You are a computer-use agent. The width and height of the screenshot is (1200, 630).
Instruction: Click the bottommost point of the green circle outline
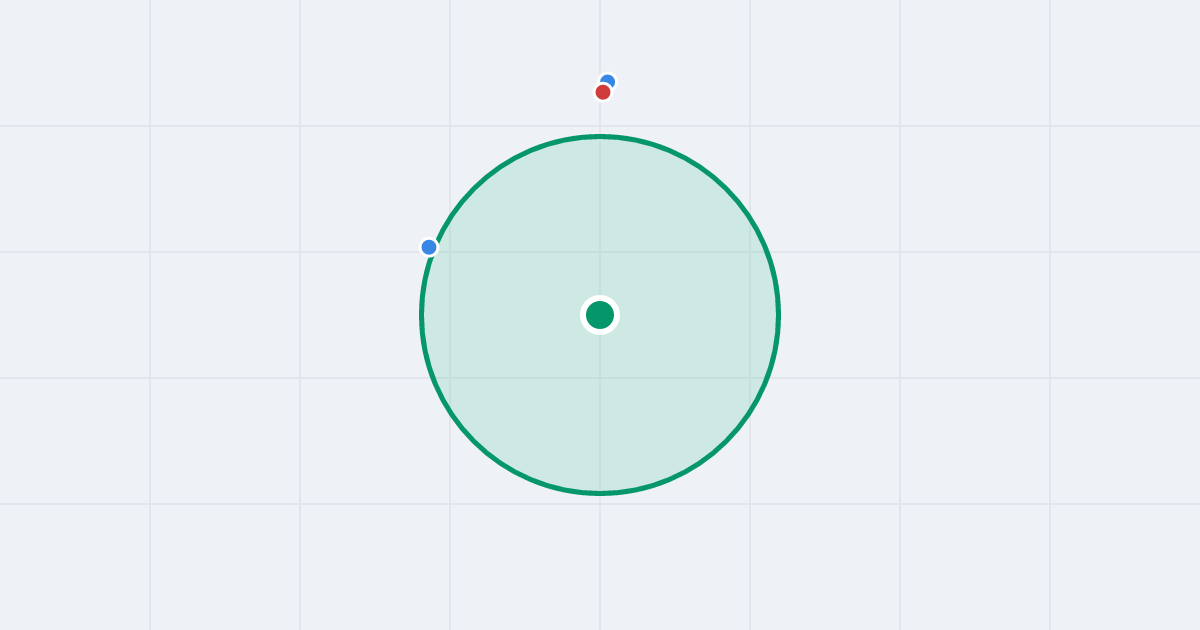point(600,493)
